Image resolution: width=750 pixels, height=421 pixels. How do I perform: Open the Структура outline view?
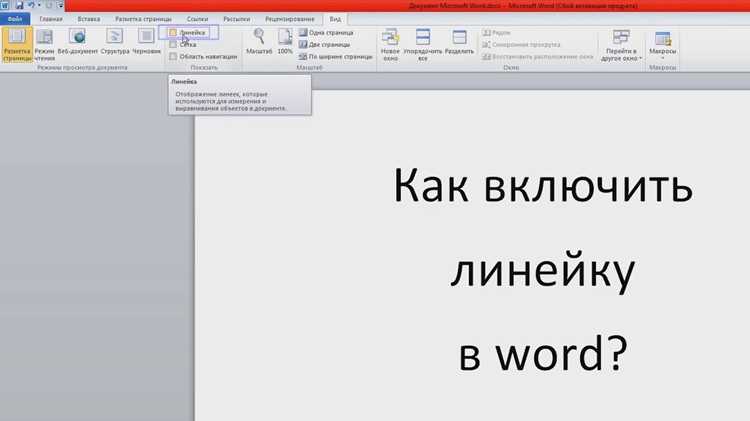click(115, 42)
